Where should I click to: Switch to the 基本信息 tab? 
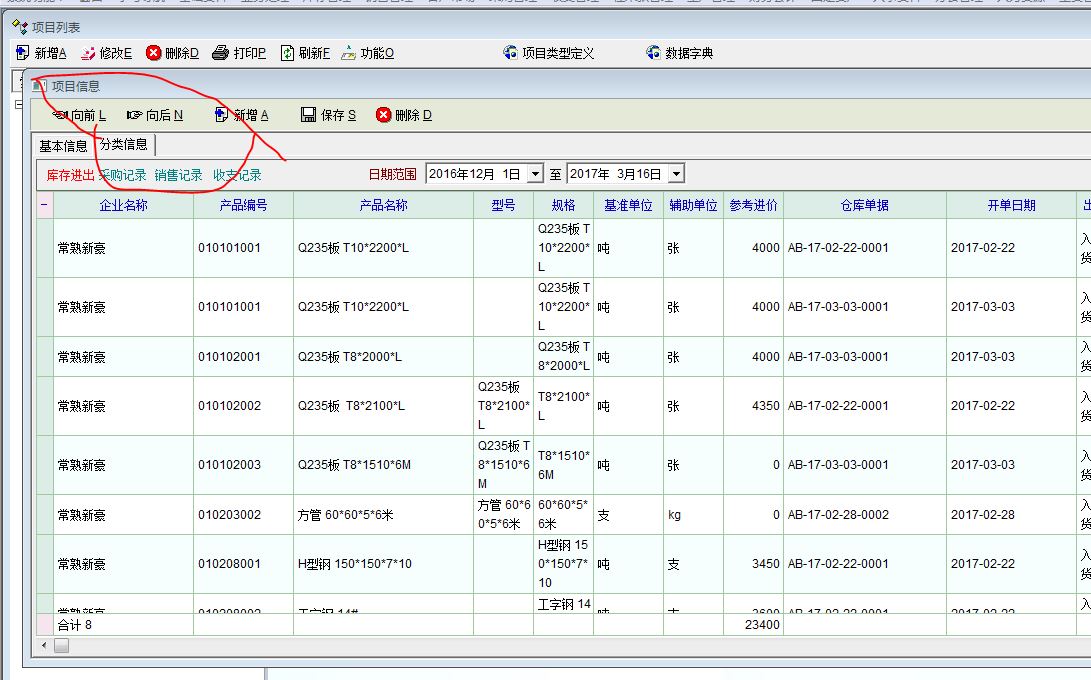tap(64, 146)
